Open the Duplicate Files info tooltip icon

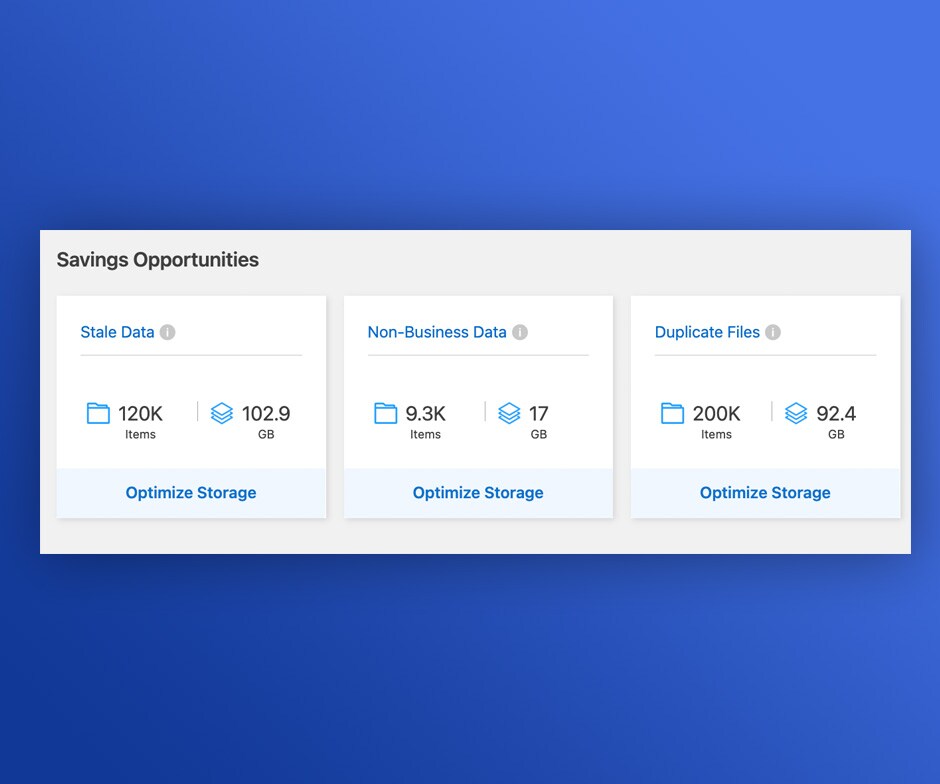point(773,332)
